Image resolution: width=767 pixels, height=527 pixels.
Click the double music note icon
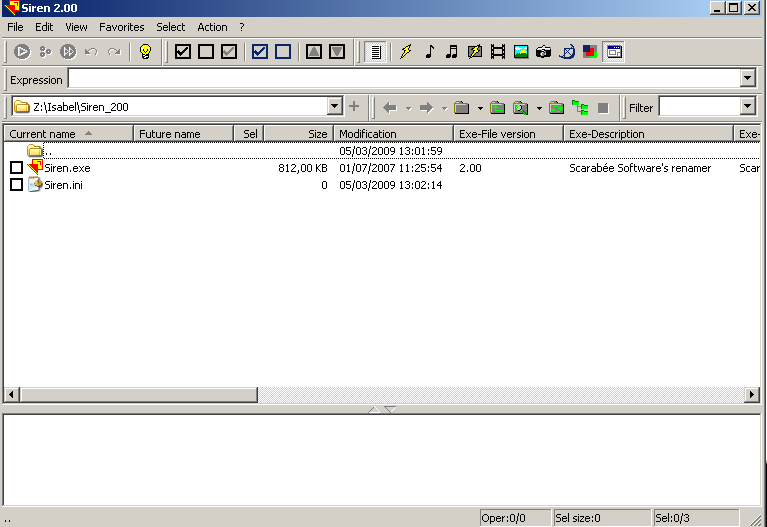pyautogui.click(x=452, y=51)
